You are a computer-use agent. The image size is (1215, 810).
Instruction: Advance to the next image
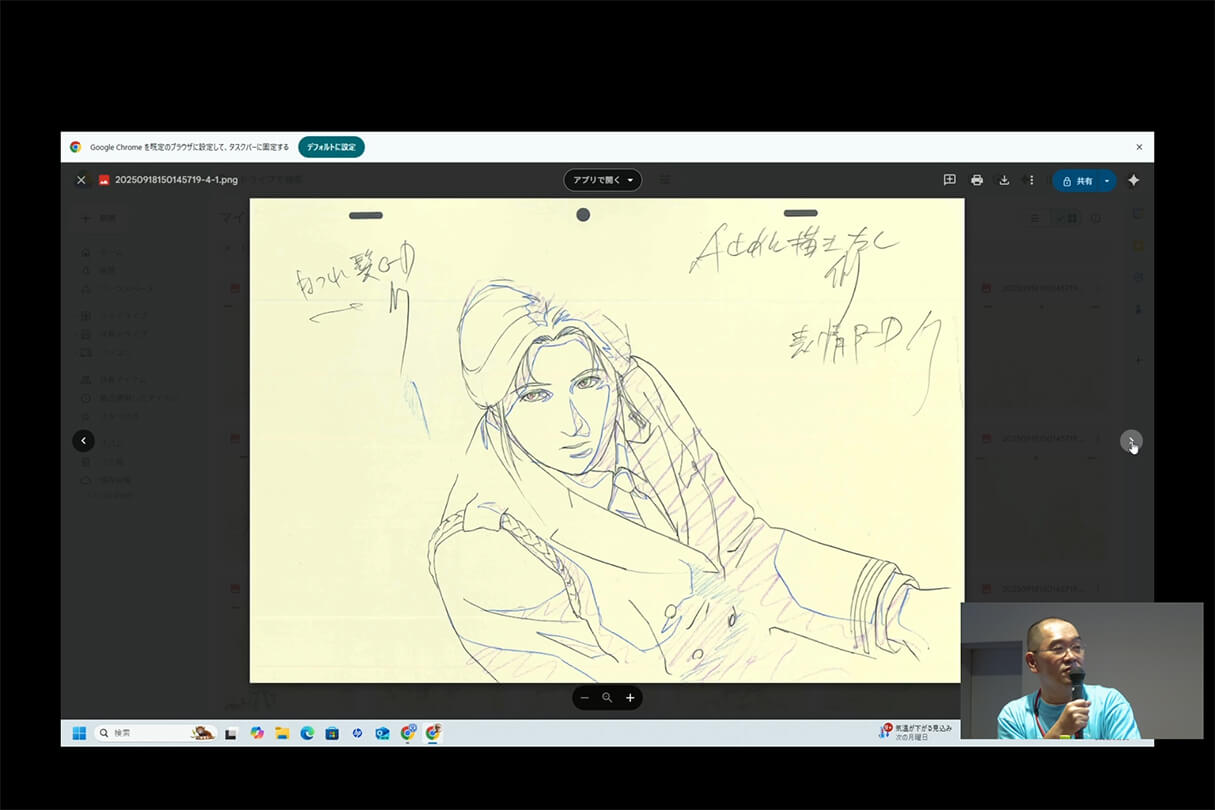(1131, 441)
